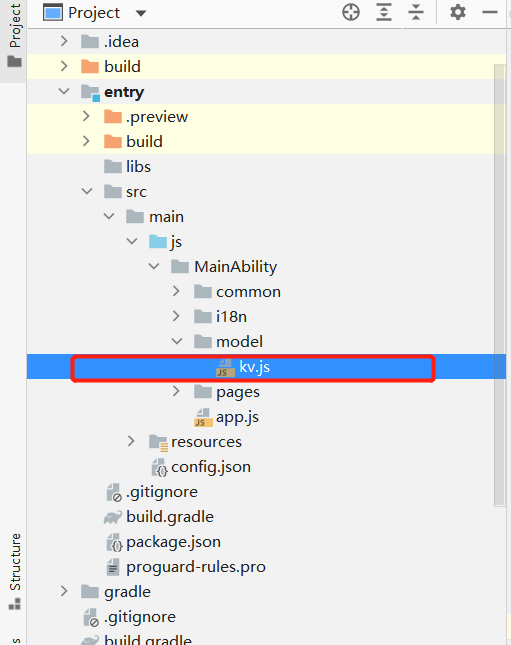Hide the Project tool window via minus icon
This screenshot has height=645, width=511.
coord(490,12)
